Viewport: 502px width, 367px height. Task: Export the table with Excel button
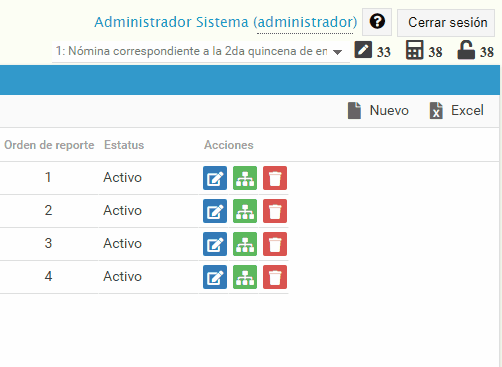pos(457,110)
